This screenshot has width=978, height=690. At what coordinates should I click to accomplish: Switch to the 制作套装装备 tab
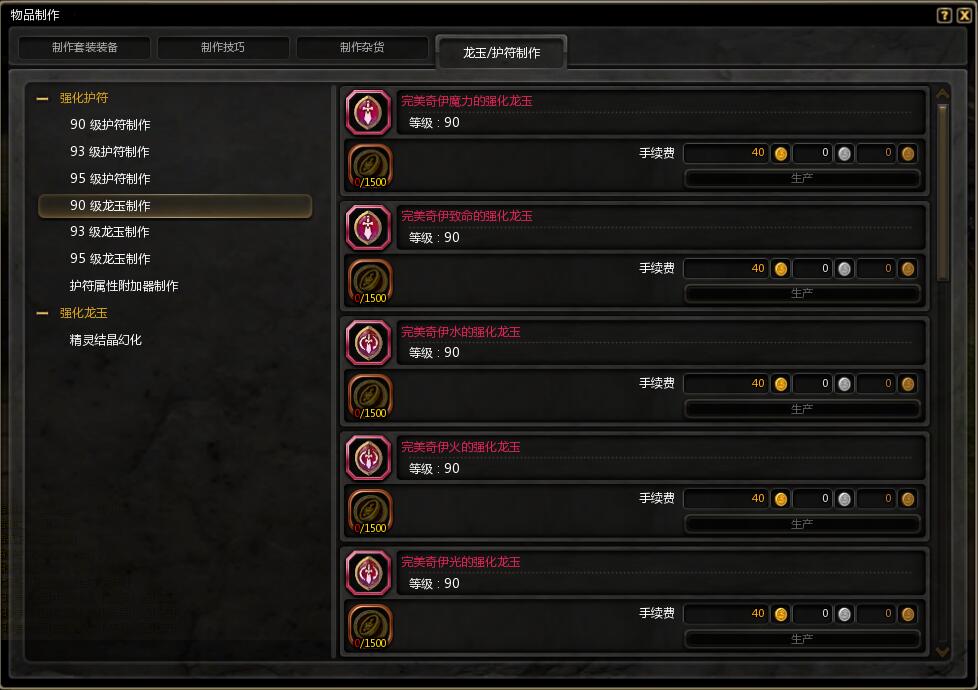(85, 47)
